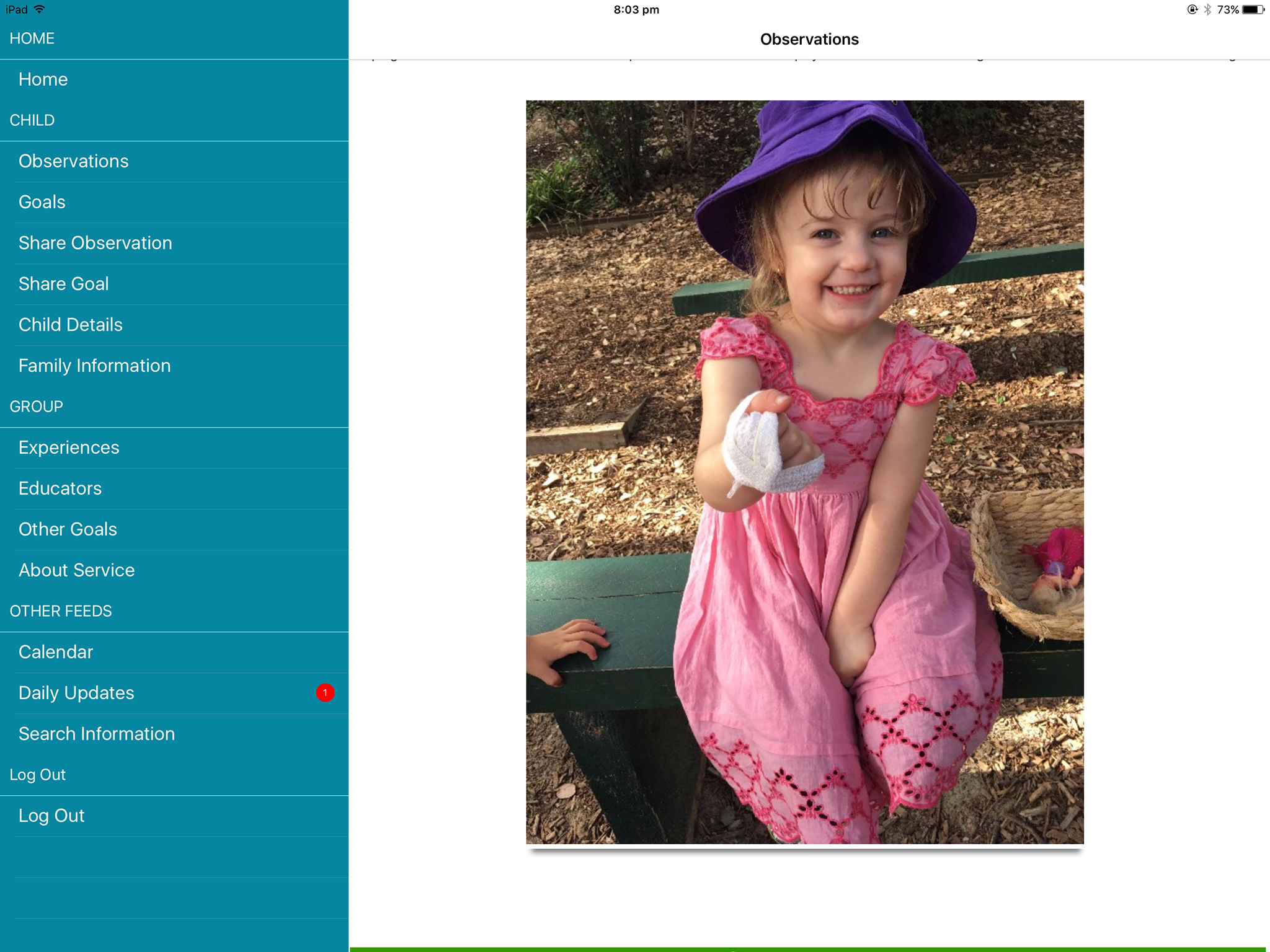Tap the HOME section header
This screenshot has height=952, width=1270.
pyautogui.click(x=32, y=38)
